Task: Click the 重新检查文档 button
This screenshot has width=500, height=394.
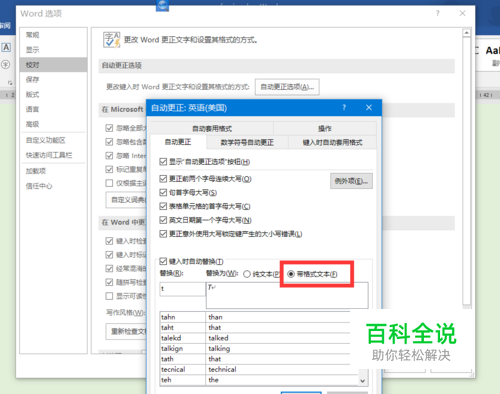Action: pyautogui.click(x=127, y=331)
